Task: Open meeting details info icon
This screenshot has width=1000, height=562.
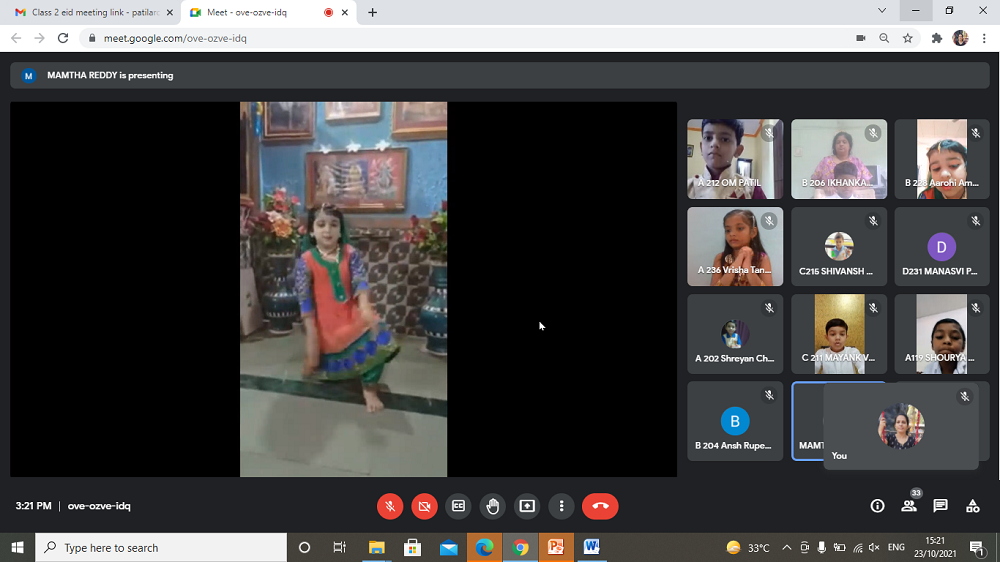Action: pos(877,506)
